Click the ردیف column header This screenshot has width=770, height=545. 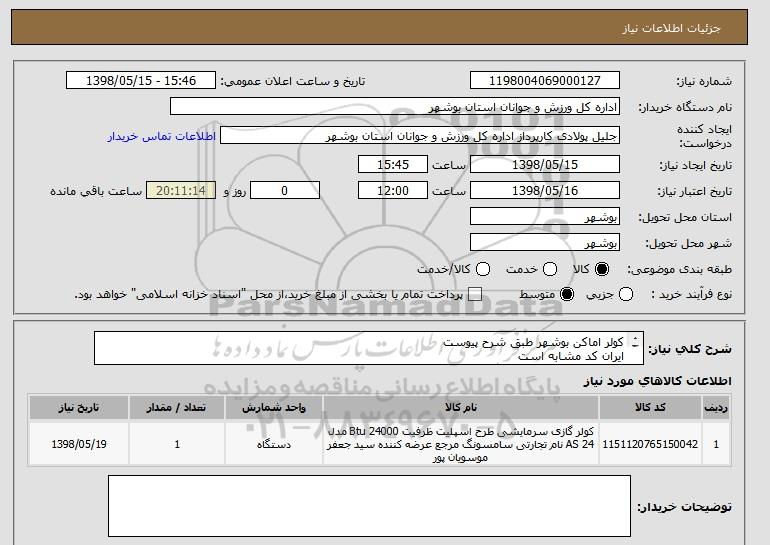pyautogui.click(x=715, y=408)
